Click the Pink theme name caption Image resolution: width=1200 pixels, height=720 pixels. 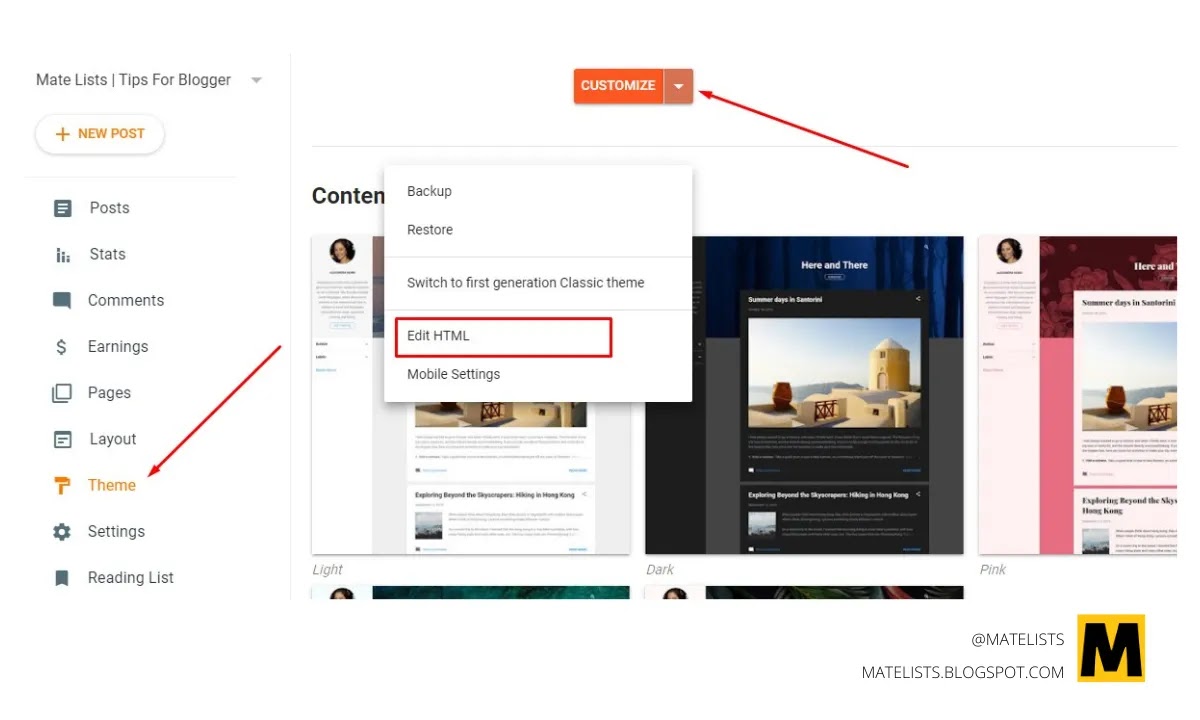point(993,570)
